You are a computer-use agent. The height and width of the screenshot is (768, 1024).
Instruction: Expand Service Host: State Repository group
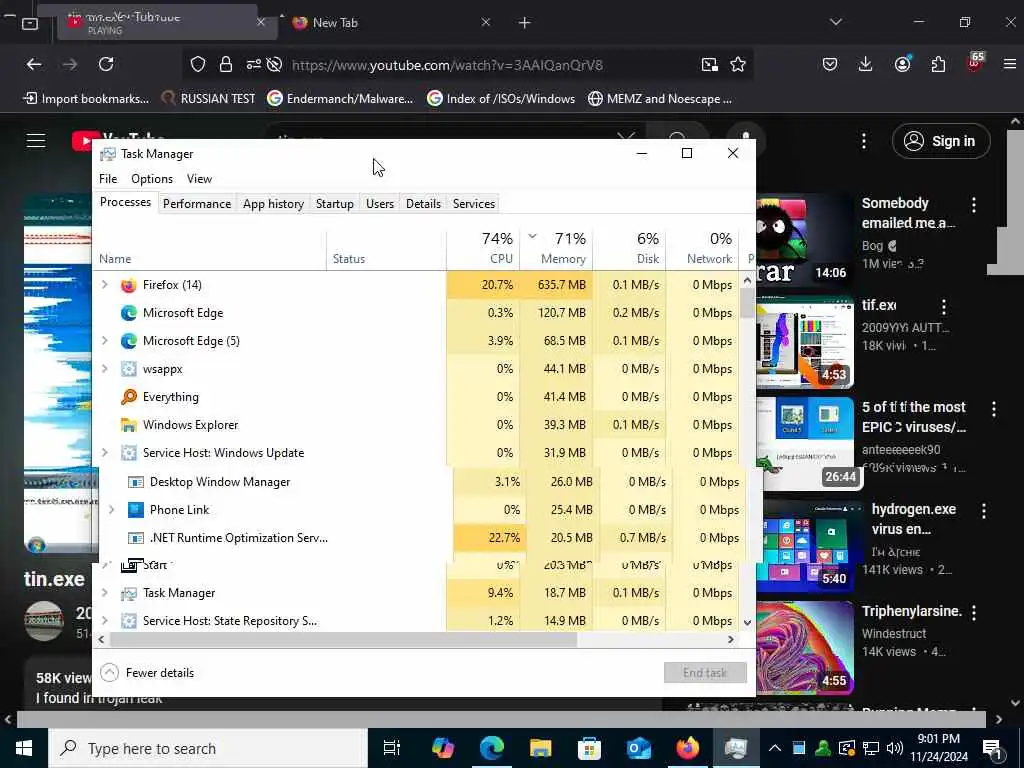[104, 620]
